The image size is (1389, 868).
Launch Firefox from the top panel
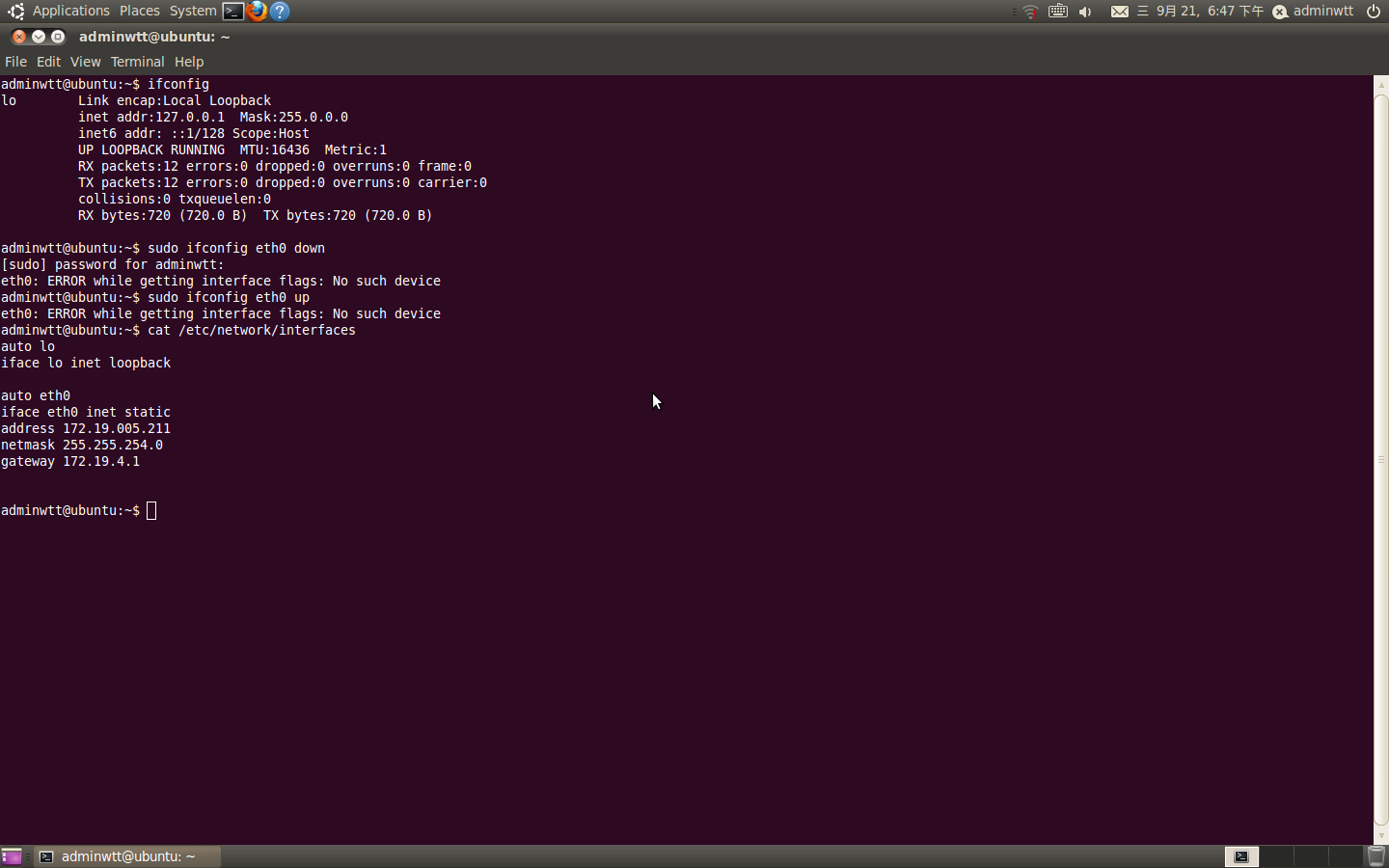click(x=257, y=12)
